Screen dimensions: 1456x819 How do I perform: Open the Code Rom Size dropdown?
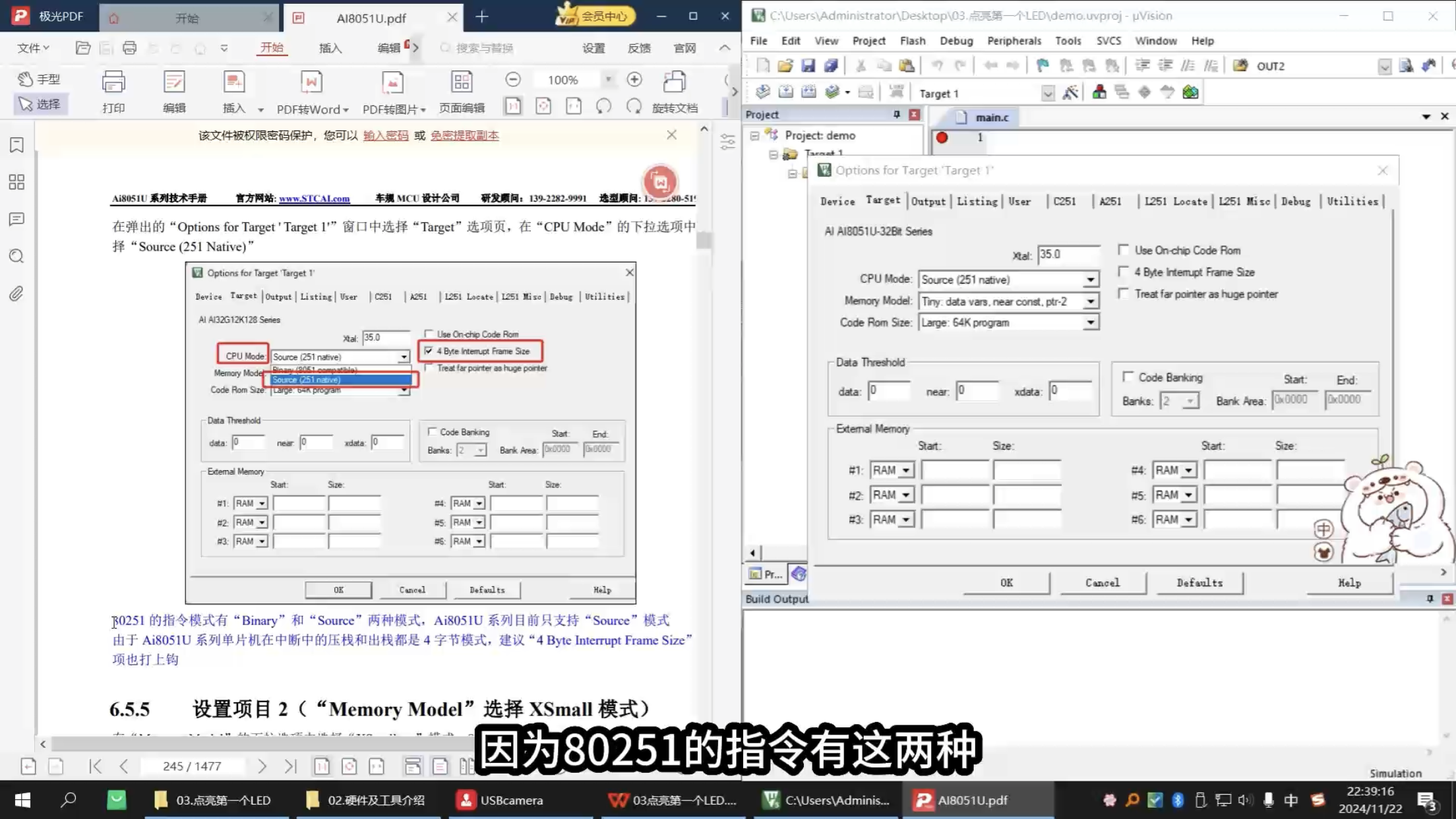pyautogui.click(x=1090, y=322)
